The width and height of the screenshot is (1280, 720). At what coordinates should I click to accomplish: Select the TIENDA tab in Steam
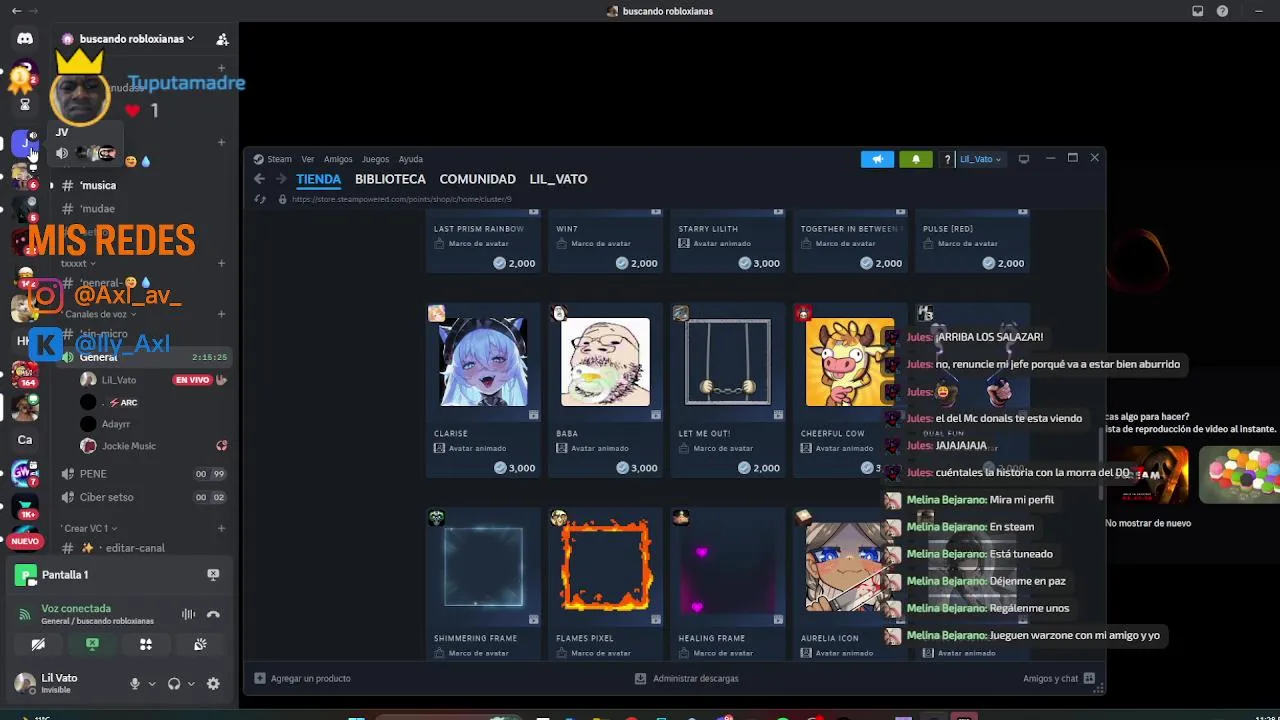[318, 179]
